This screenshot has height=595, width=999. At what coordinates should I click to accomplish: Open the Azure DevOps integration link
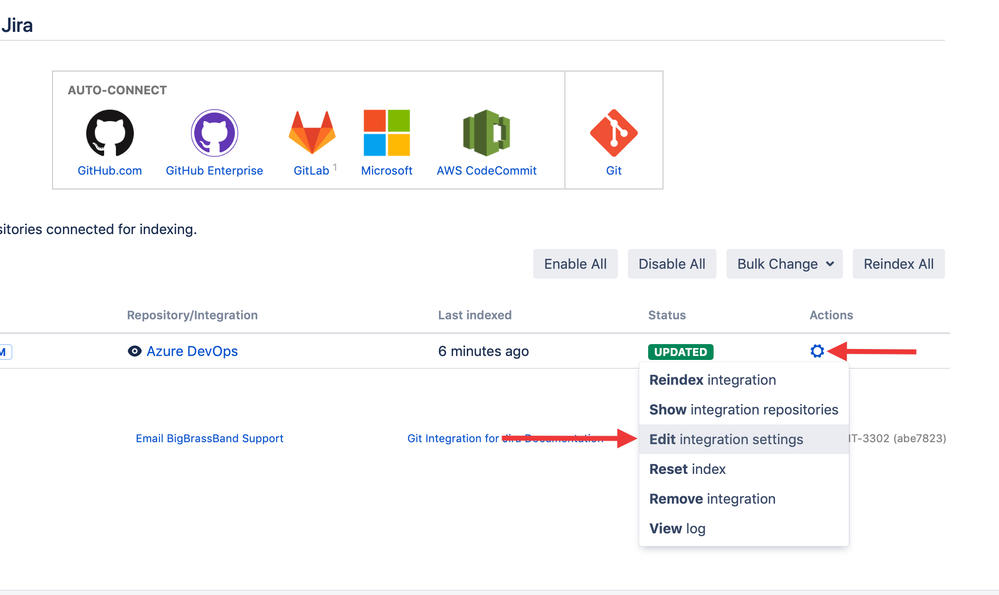click(x=192, y=351)
